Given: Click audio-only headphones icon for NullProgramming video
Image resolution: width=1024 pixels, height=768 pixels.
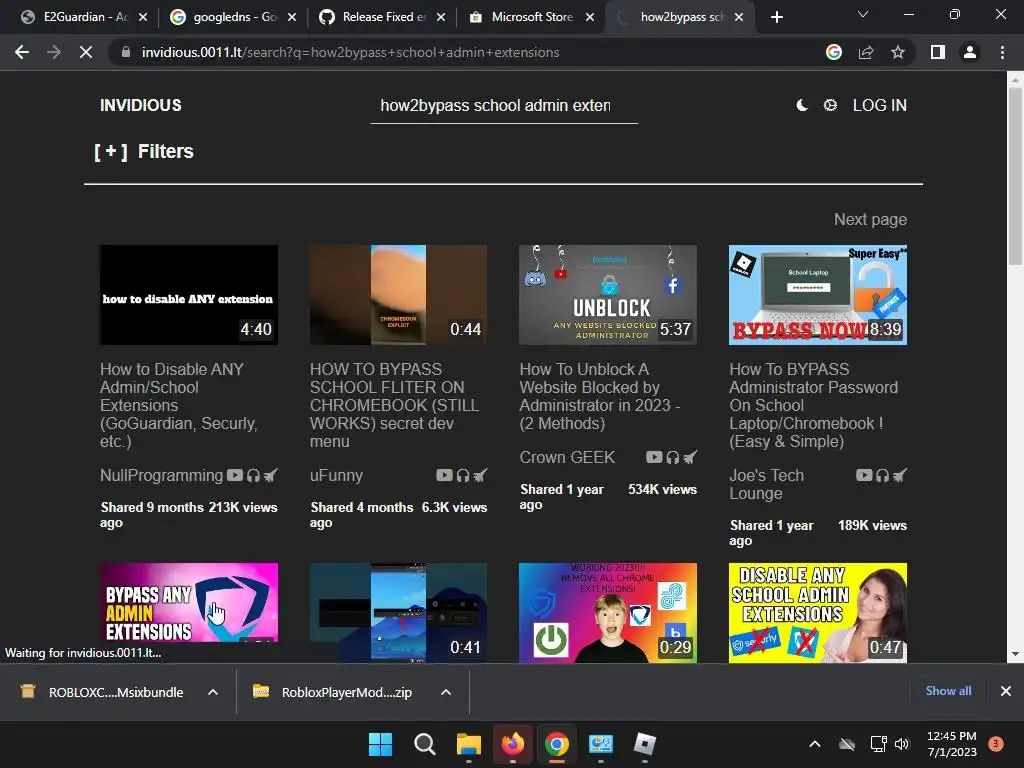Looking at the screenshot, I should point(253,475).
